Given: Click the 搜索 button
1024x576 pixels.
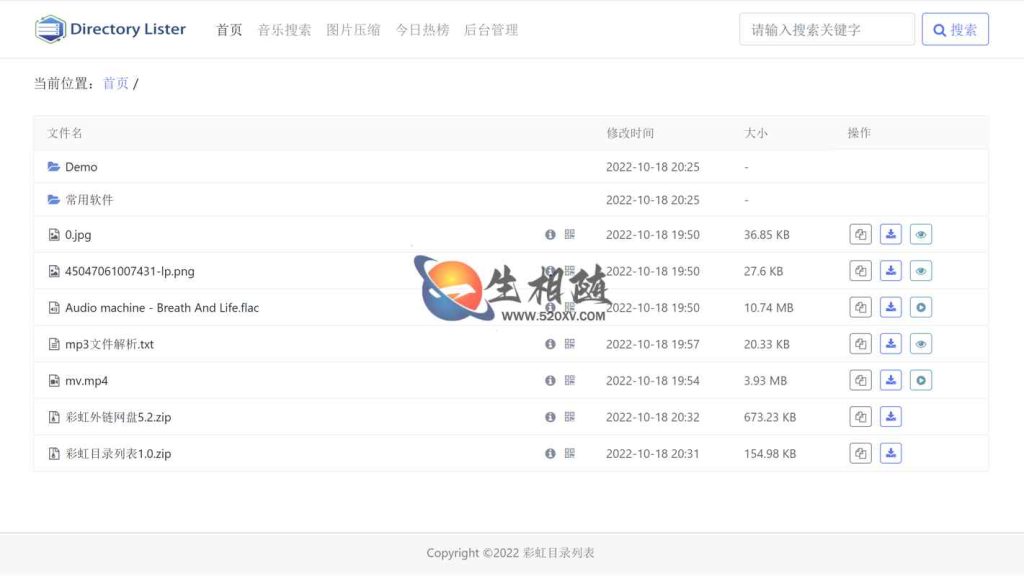Looking at the screenshot, I should coord(955,30).
